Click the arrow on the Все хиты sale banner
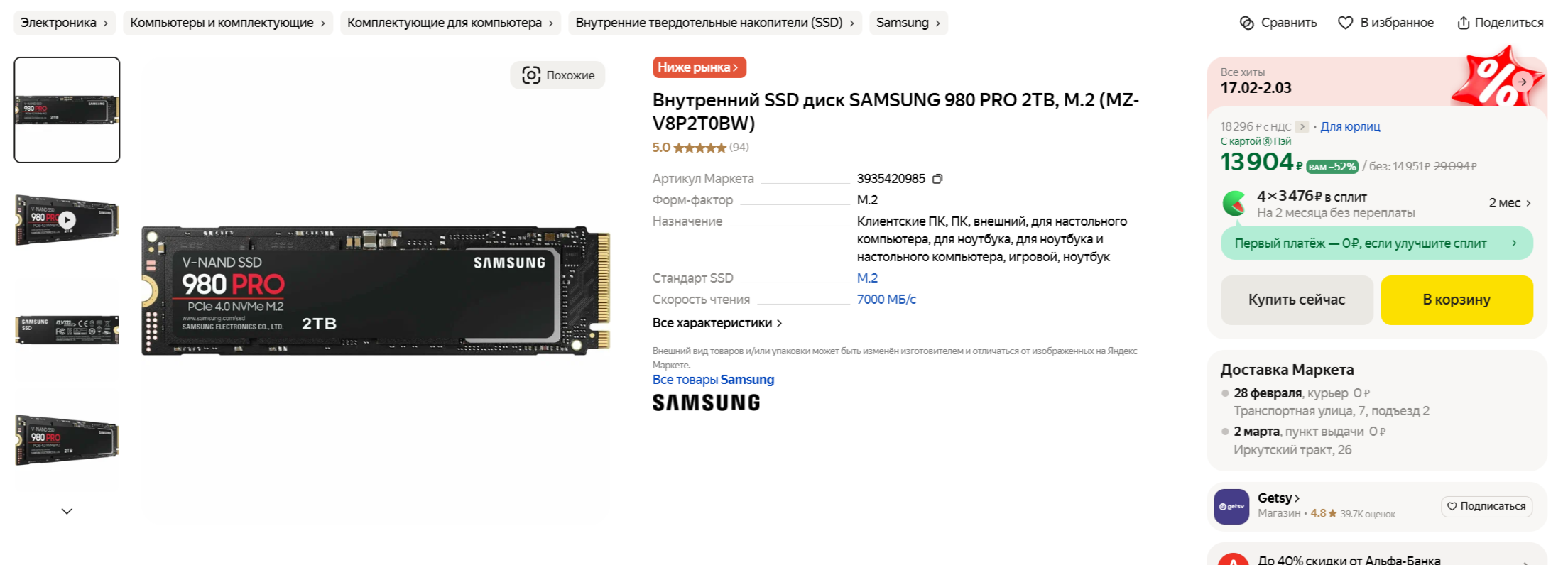The image size is (1568, 565). 1522,82
